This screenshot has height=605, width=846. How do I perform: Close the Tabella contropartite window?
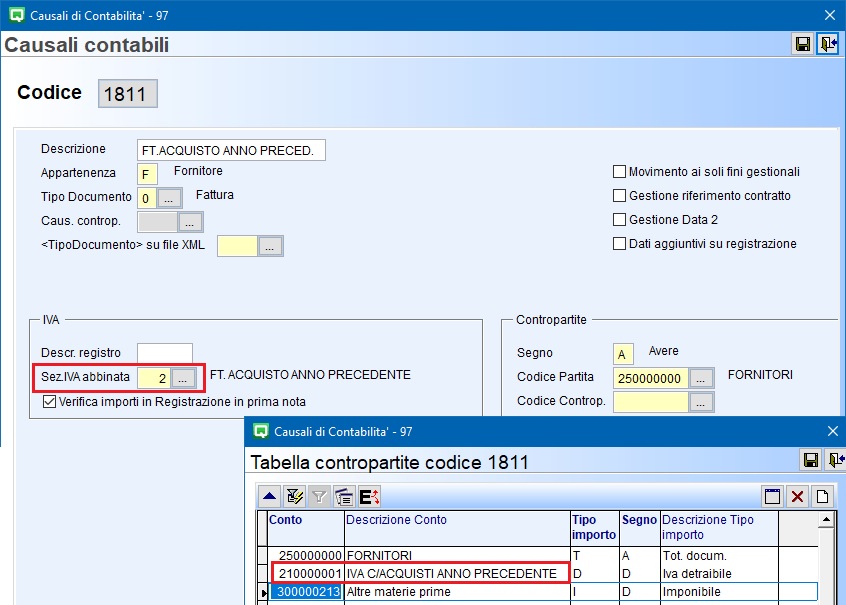[833, 431]
